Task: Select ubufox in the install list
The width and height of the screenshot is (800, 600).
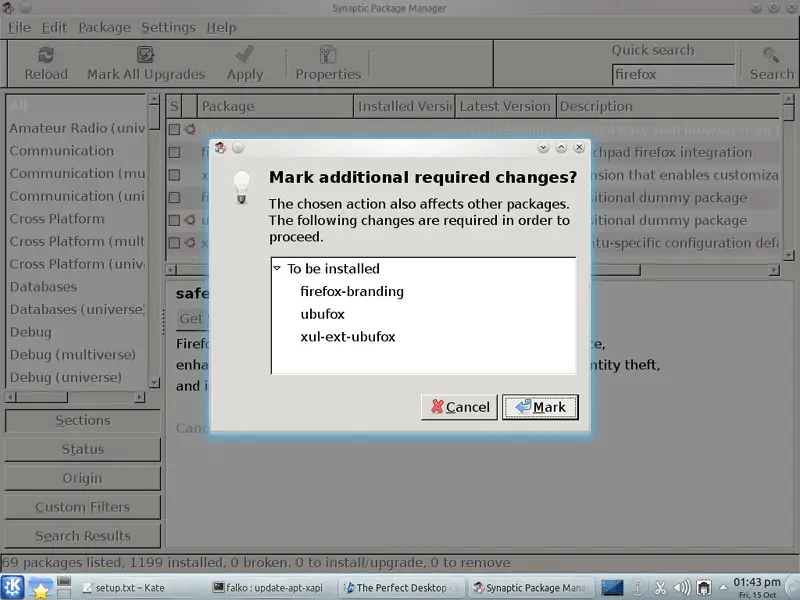Action: (322, 314)
